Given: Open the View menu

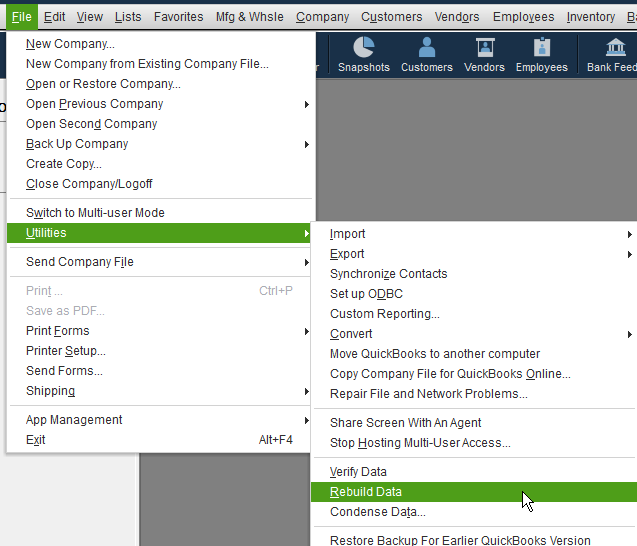Looking at the screenshot, I should pos(90,17).
